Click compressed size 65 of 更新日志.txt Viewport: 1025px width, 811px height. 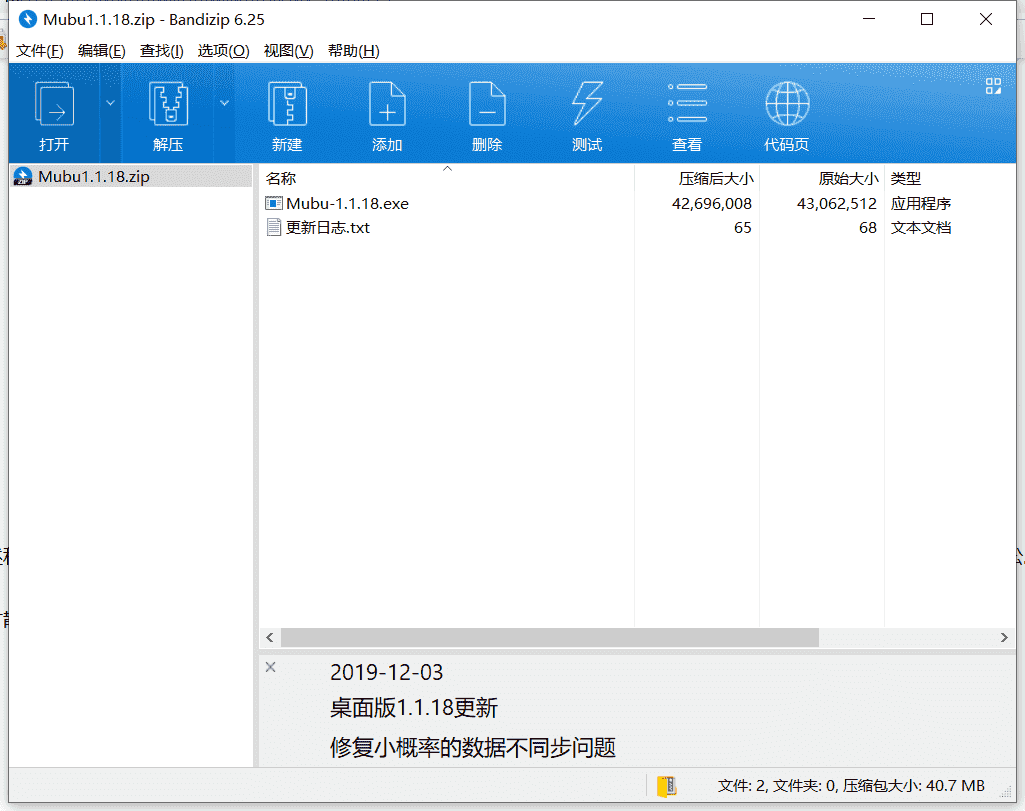click(x=743, y=227)
